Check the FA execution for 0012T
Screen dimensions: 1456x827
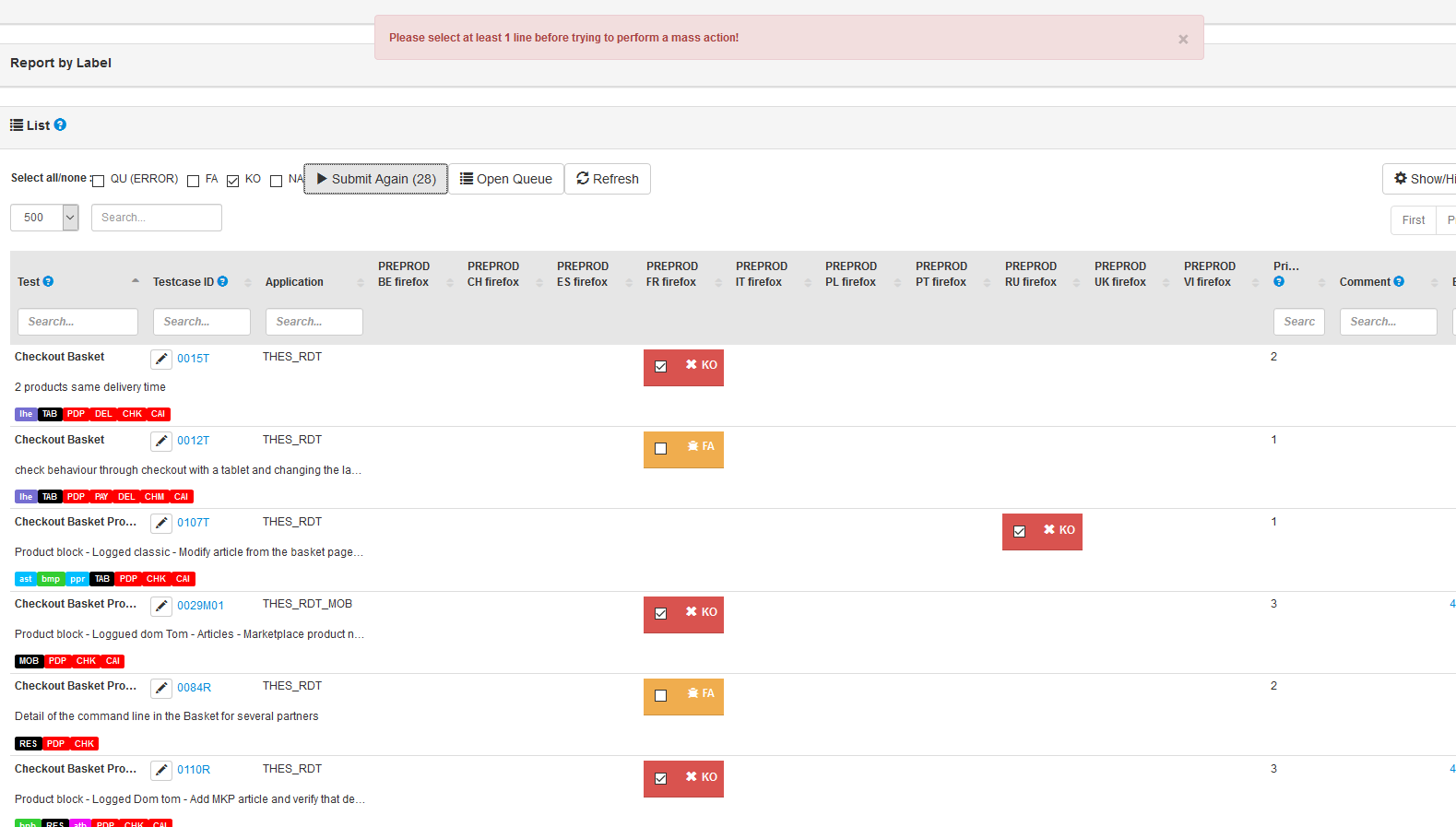pos(660,448)
